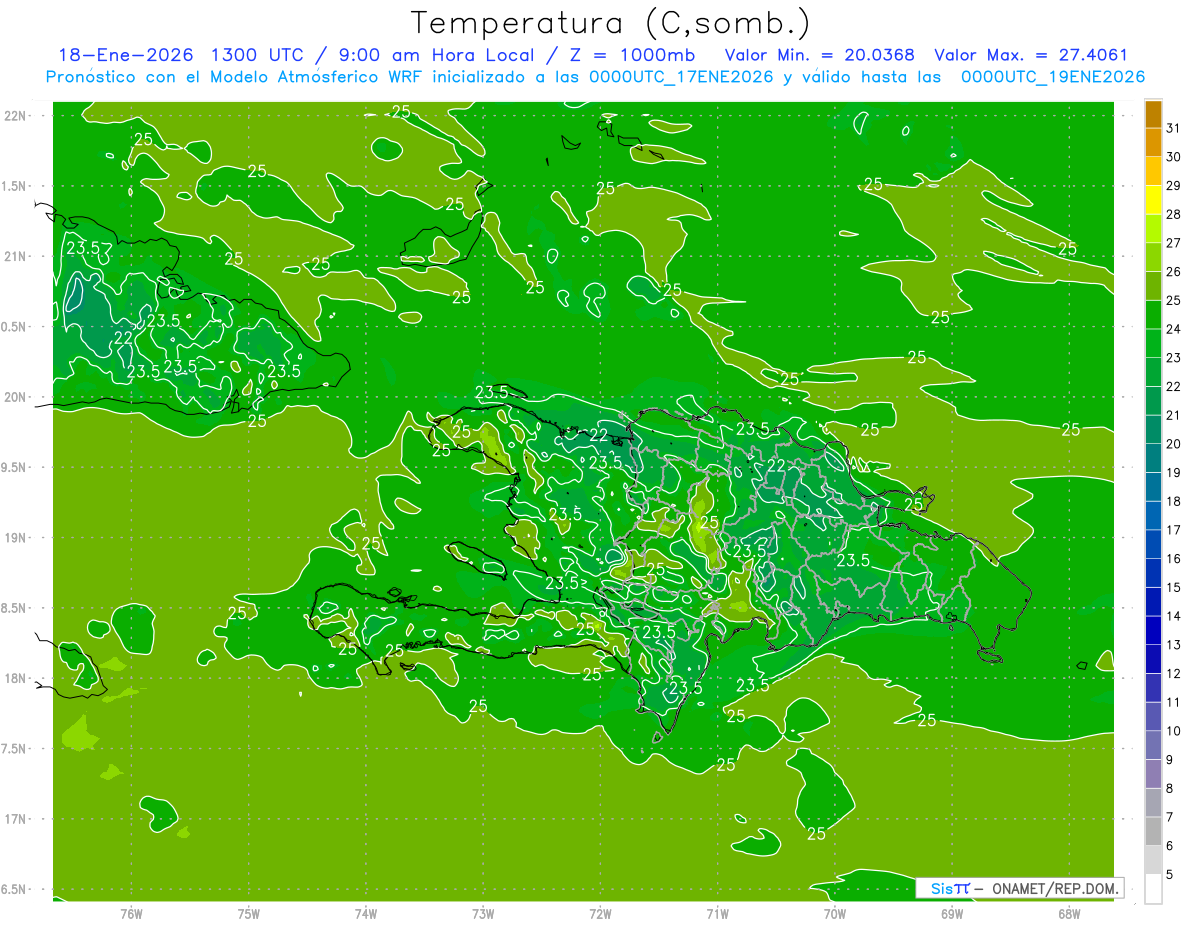The width and height of the screenshot is (1200, 927).
Task: Click the "20N" latitude axis label
Action: click(x=17, y=397)
